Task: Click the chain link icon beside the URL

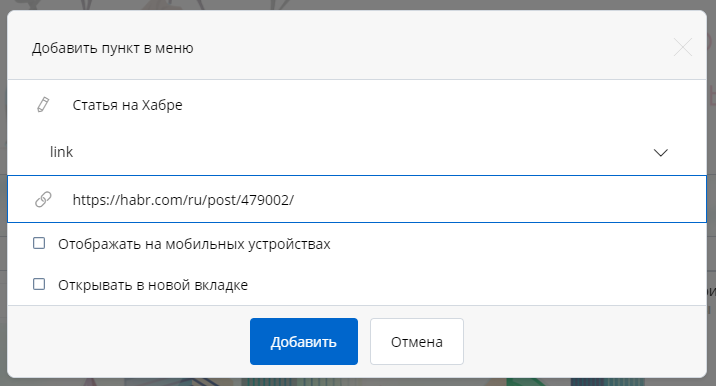Action: (43, 199)
